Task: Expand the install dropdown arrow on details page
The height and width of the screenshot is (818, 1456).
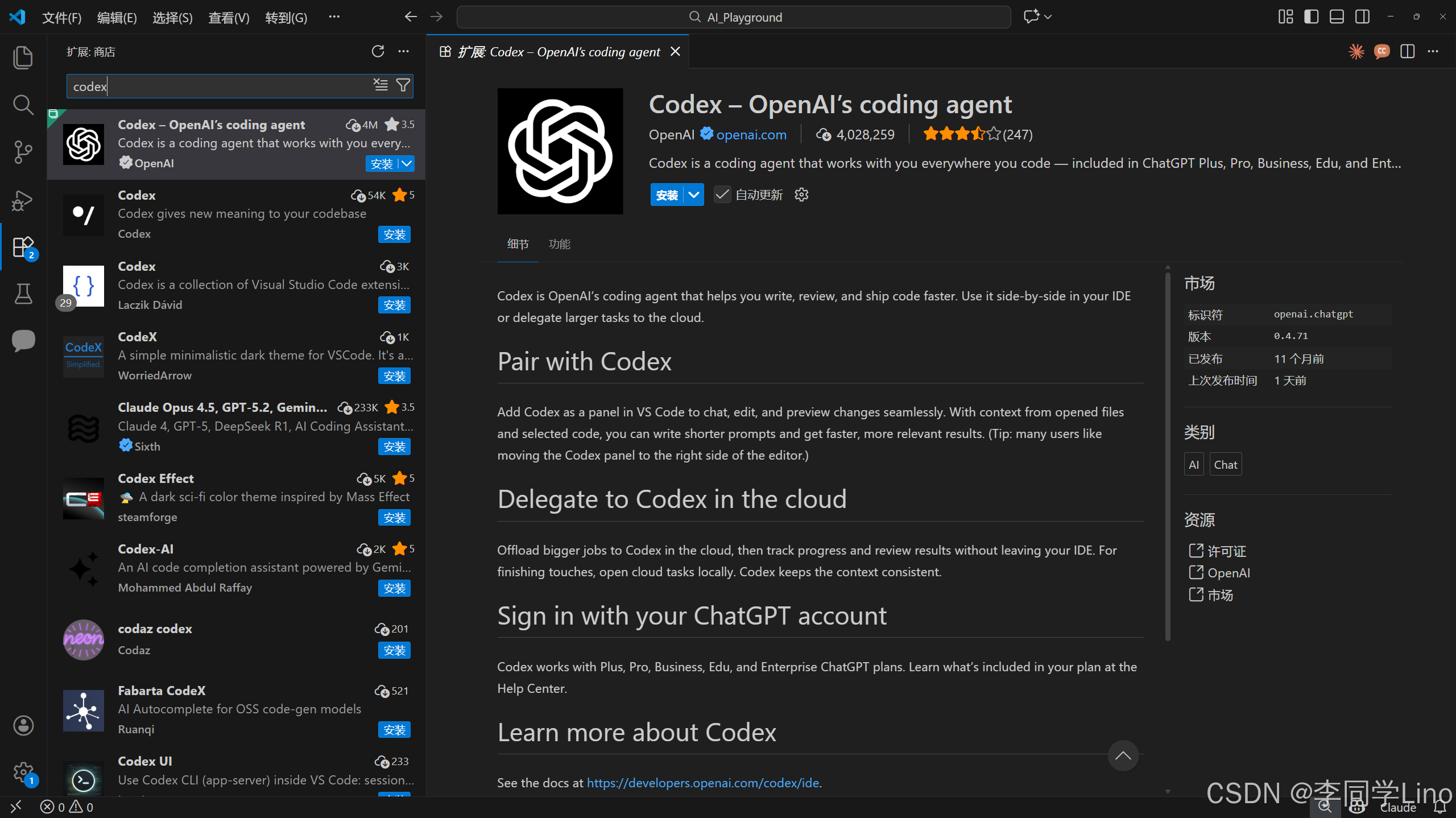Action: click(x=694, y=195)
